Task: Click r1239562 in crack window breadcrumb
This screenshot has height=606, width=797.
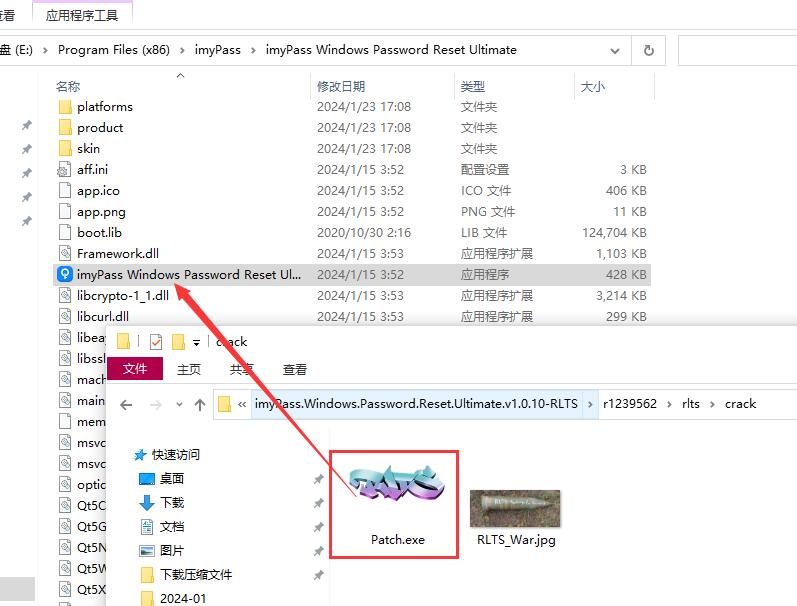Action: [x=630, y=404]
